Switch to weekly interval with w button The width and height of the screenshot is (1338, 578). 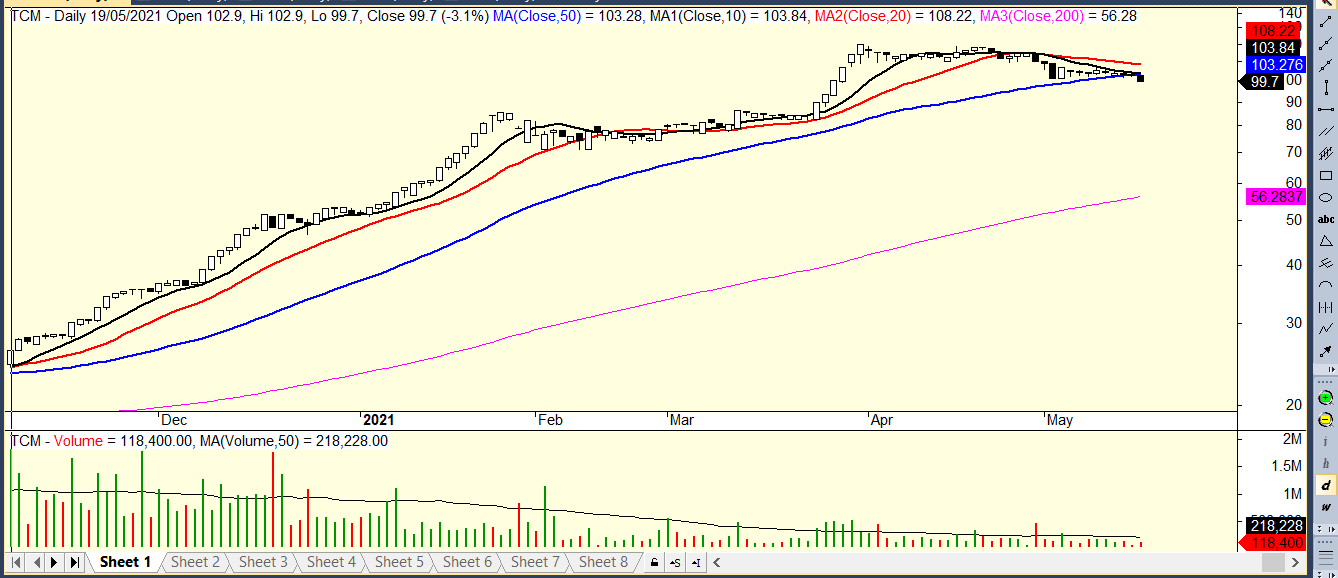click(1326, 507)
